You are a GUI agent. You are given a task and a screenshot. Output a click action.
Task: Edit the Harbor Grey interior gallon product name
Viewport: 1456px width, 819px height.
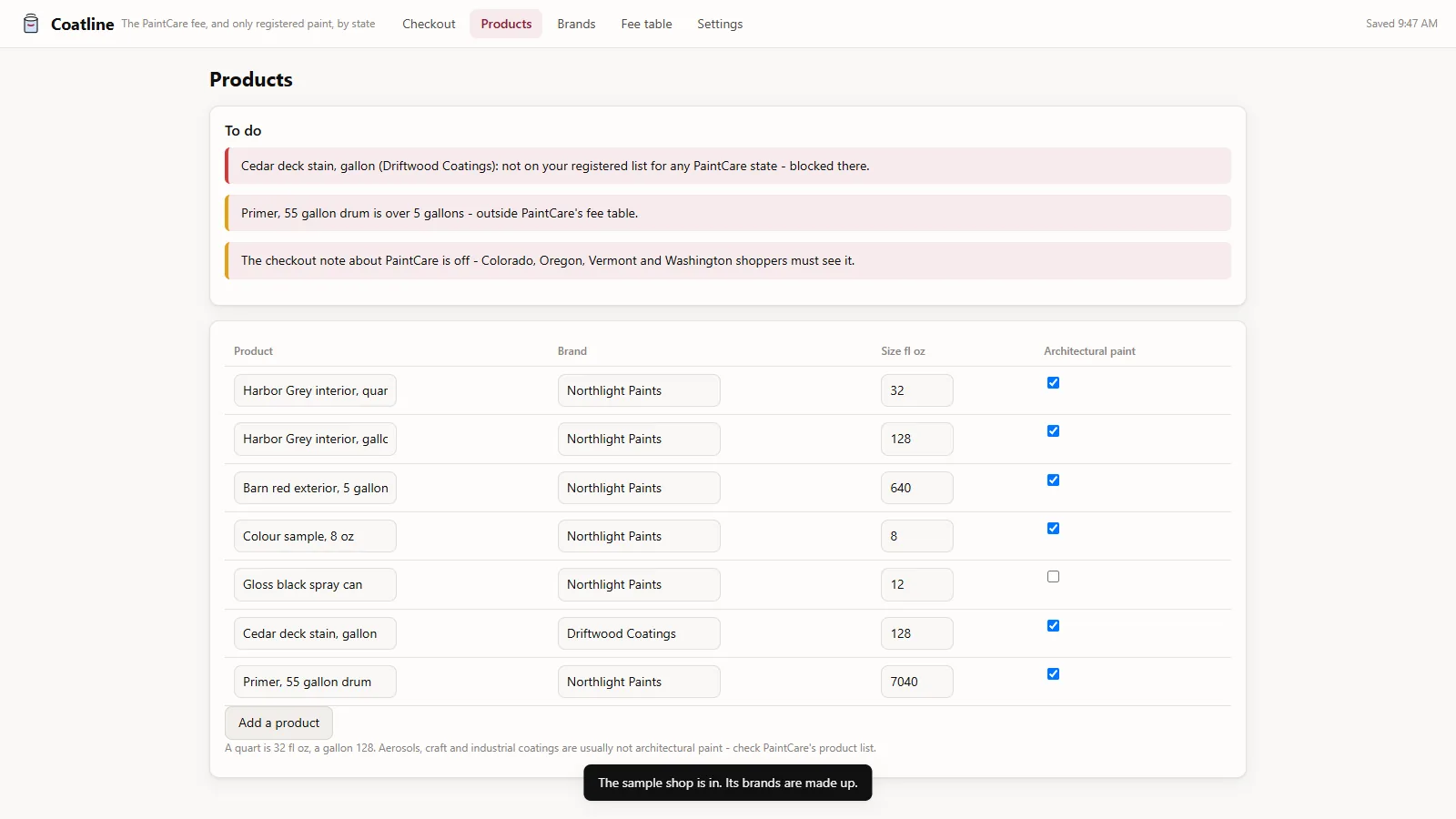(315, 439)
